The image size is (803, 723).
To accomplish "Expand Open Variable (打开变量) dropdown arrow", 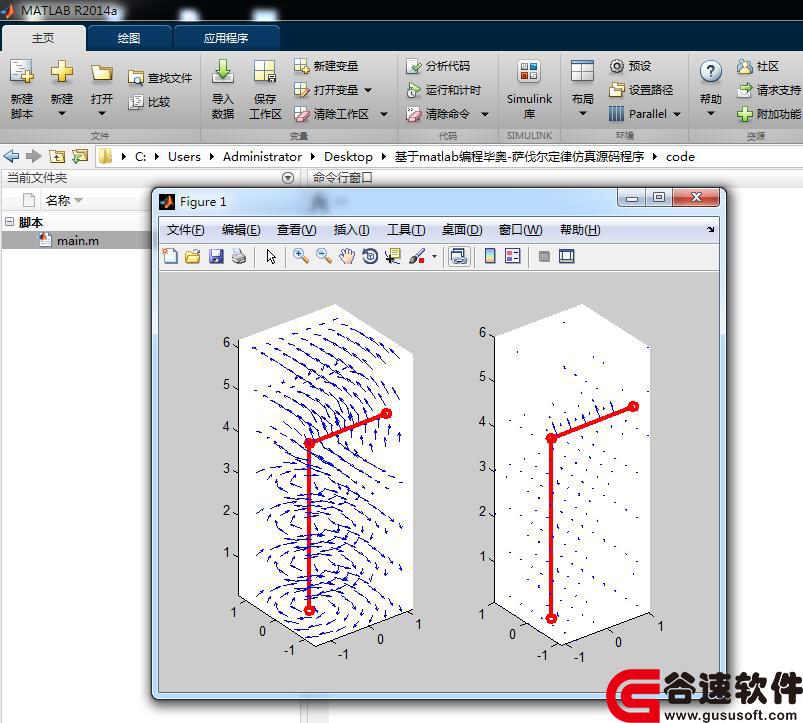I will tap(368, 90).
